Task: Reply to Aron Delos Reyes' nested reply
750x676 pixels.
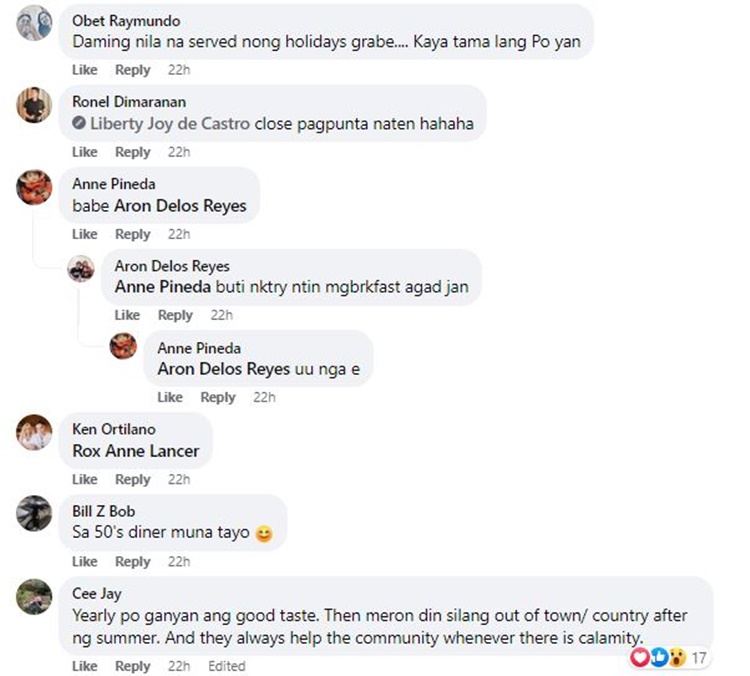Action: click(175, 315)
